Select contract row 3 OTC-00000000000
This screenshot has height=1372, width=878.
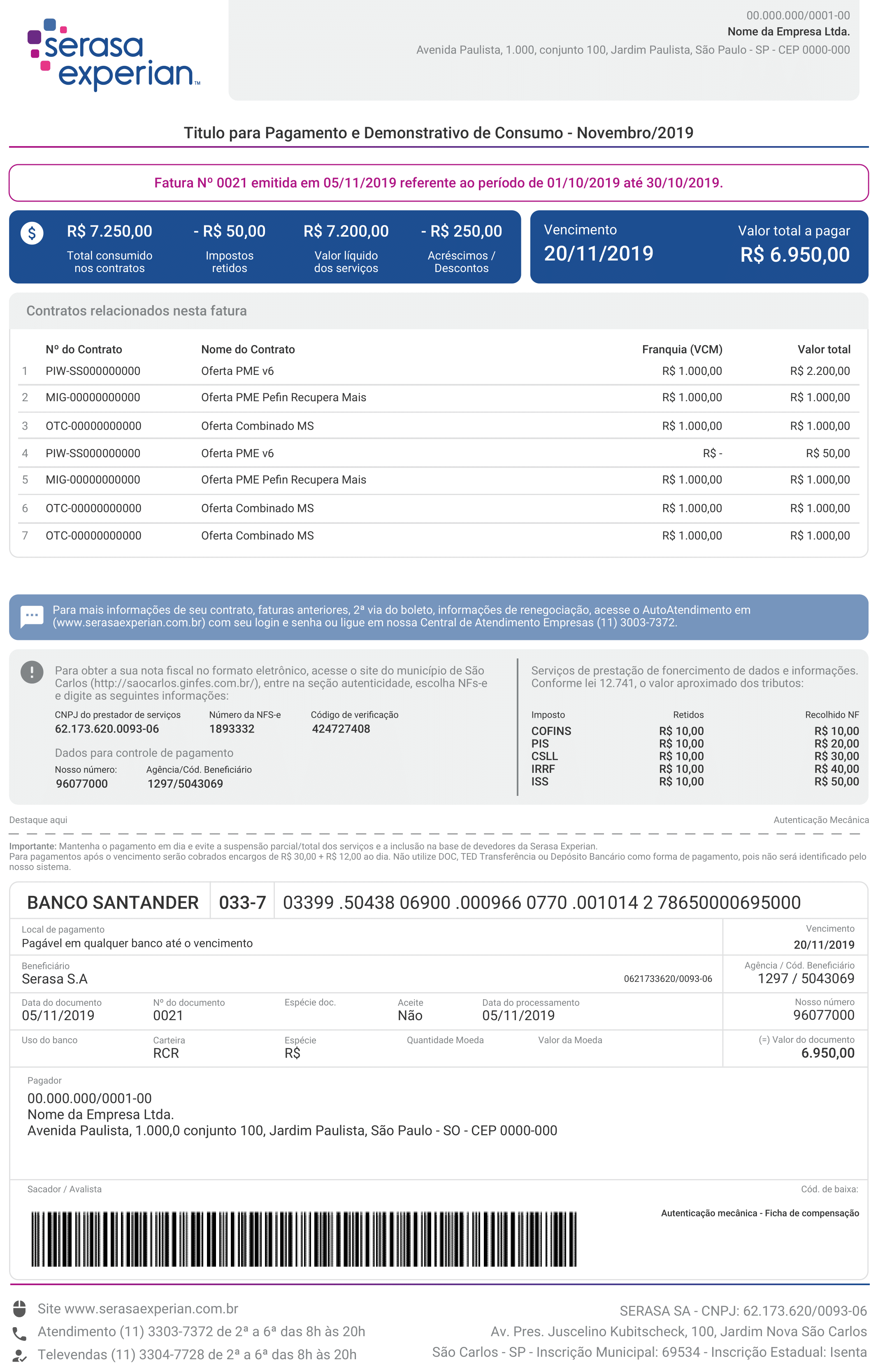pos(439,426)
